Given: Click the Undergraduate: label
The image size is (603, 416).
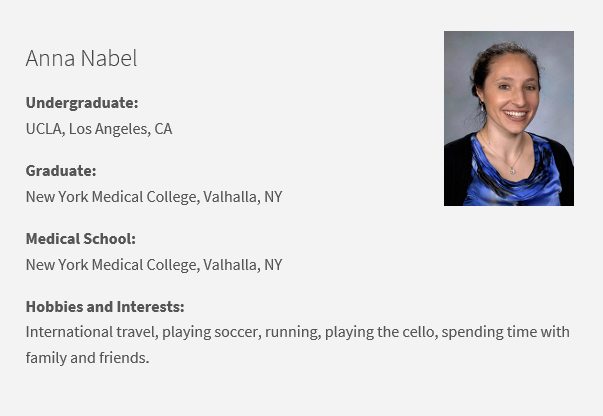Looking at the screenshot, I should [81, 102].
